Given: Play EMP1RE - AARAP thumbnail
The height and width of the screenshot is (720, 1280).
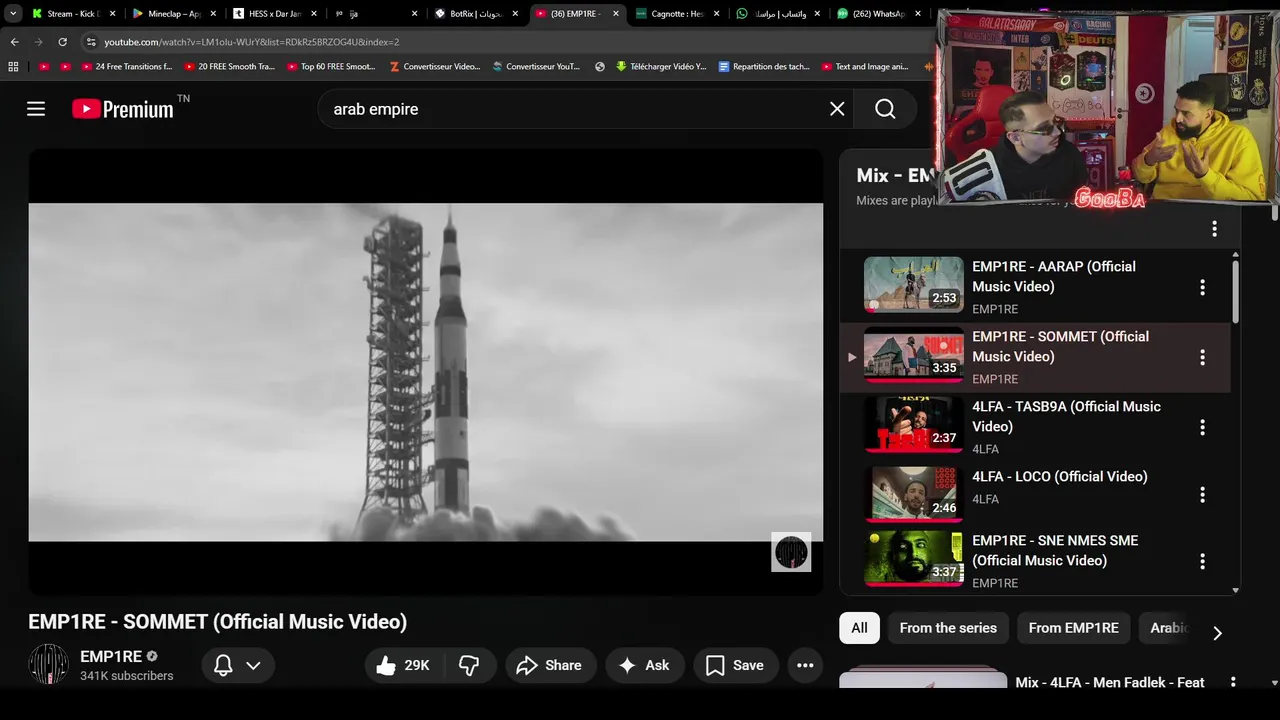Looking at the screenshot, I should 914,285.
